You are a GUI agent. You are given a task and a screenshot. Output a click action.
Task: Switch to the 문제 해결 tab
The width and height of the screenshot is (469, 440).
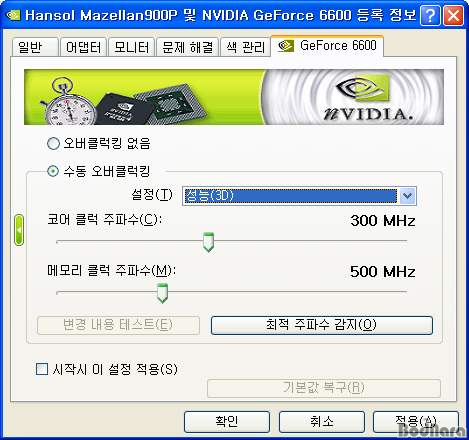pos(187,47)
